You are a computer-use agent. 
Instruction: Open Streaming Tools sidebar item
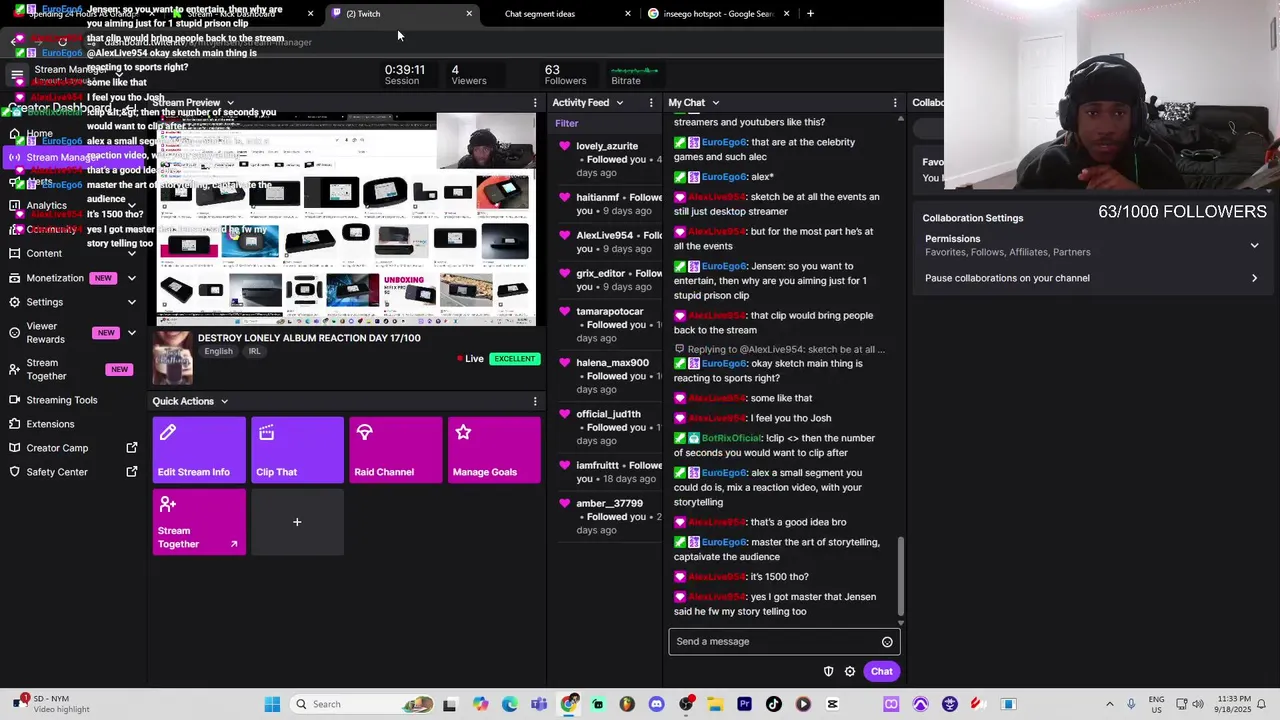(62, 400)
